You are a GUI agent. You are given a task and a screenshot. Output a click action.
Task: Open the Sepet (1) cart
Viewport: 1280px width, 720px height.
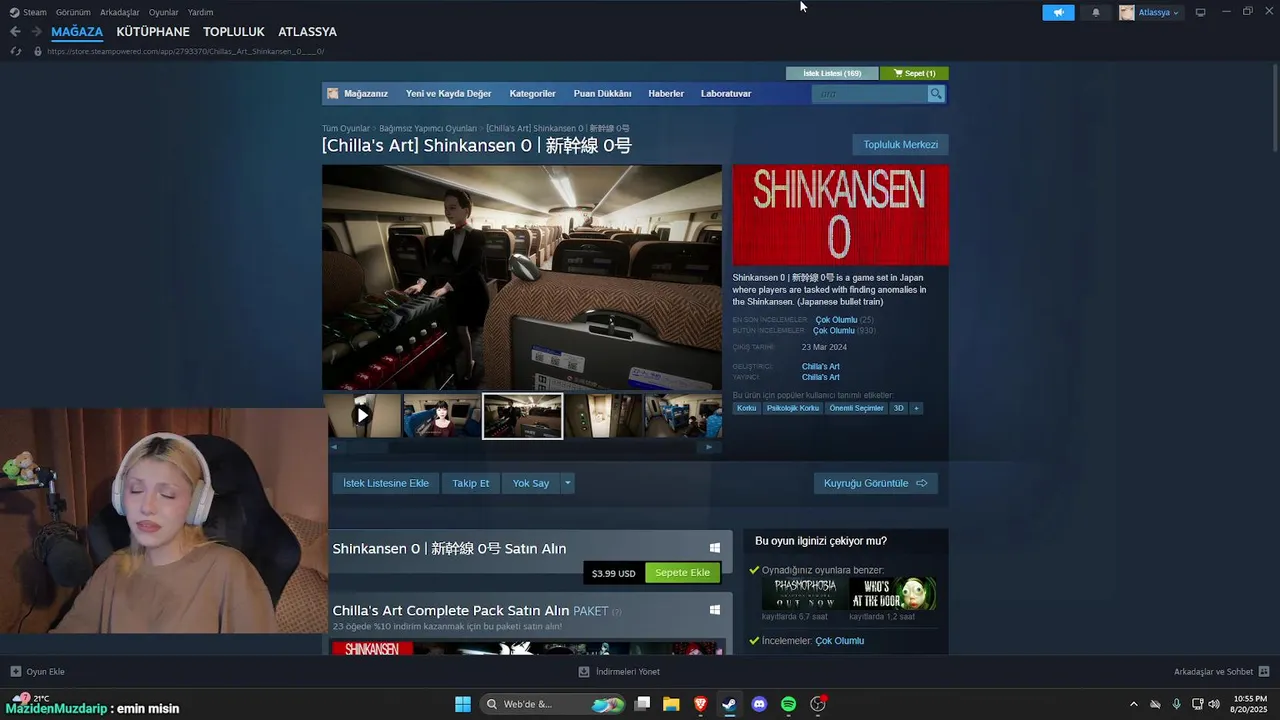(914, 73)
